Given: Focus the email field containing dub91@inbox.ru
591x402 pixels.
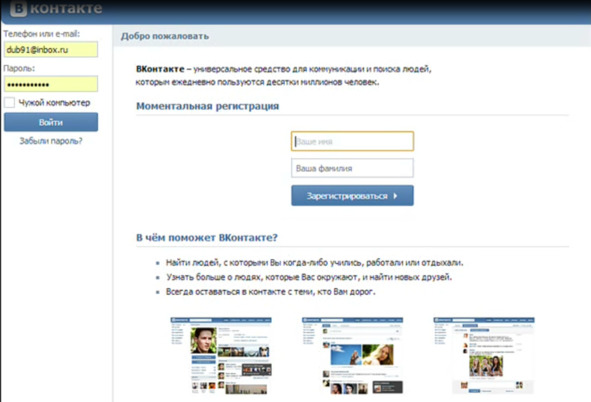Looking at the screenshot, I should click(x=51, y=49).
